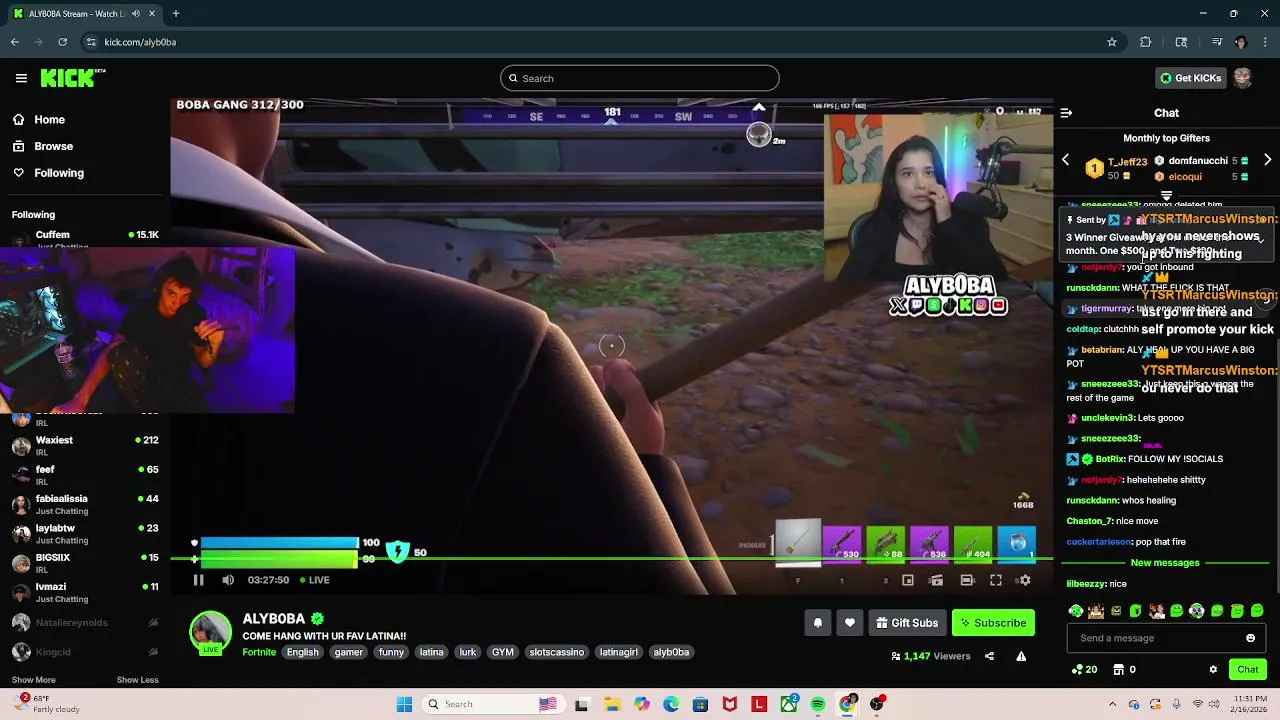Show hidden system tray icons
The image size is (1280, 720).
[1112, 704]
